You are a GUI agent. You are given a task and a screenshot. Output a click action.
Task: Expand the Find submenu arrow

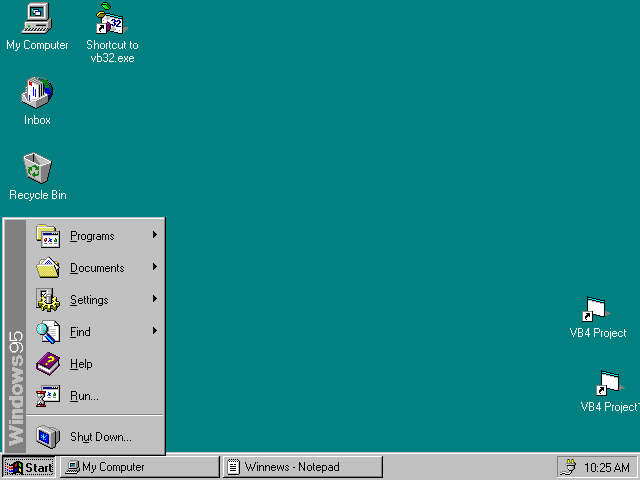coord(155,332)
